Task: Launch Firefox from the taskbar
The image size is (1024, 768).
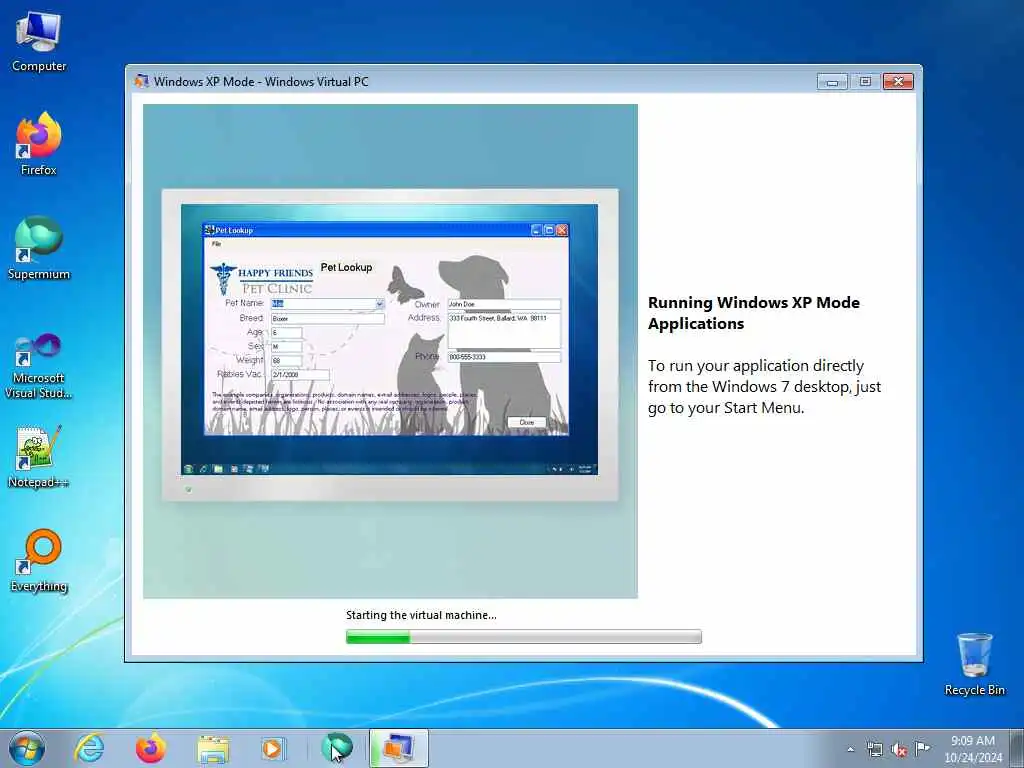Action: click(151, 748)
